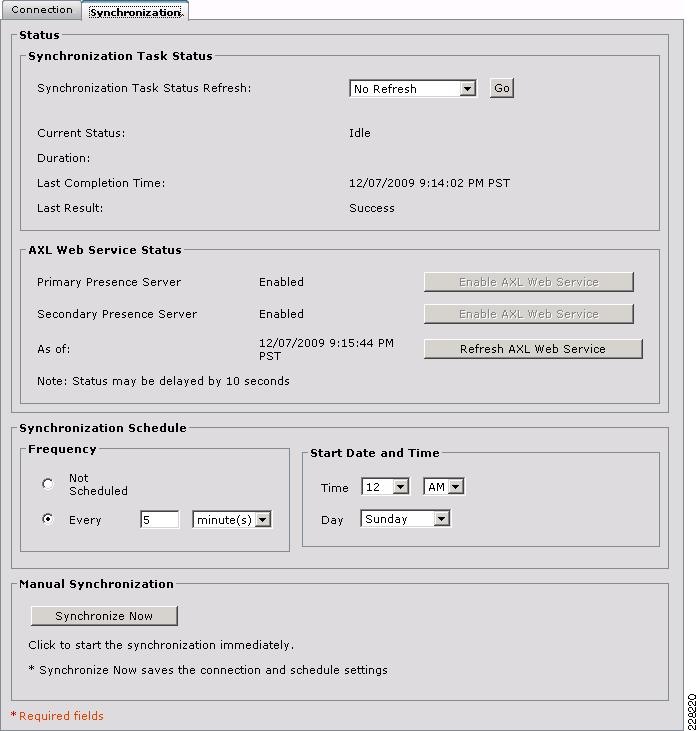Screen dimensions: 697x731
Task: Open the Synchronization Task Status Refresh dropdown
Action: click(x=413, y=88)
